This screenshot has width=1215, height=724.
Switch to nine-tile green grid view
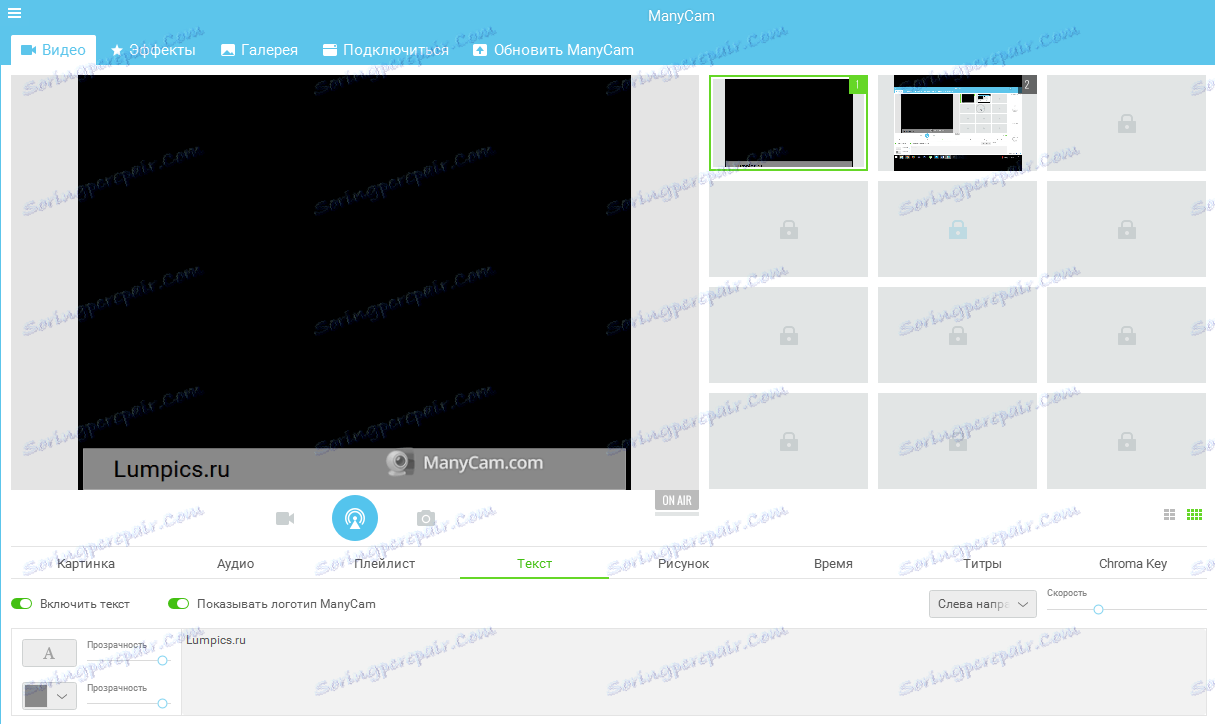1194,515
